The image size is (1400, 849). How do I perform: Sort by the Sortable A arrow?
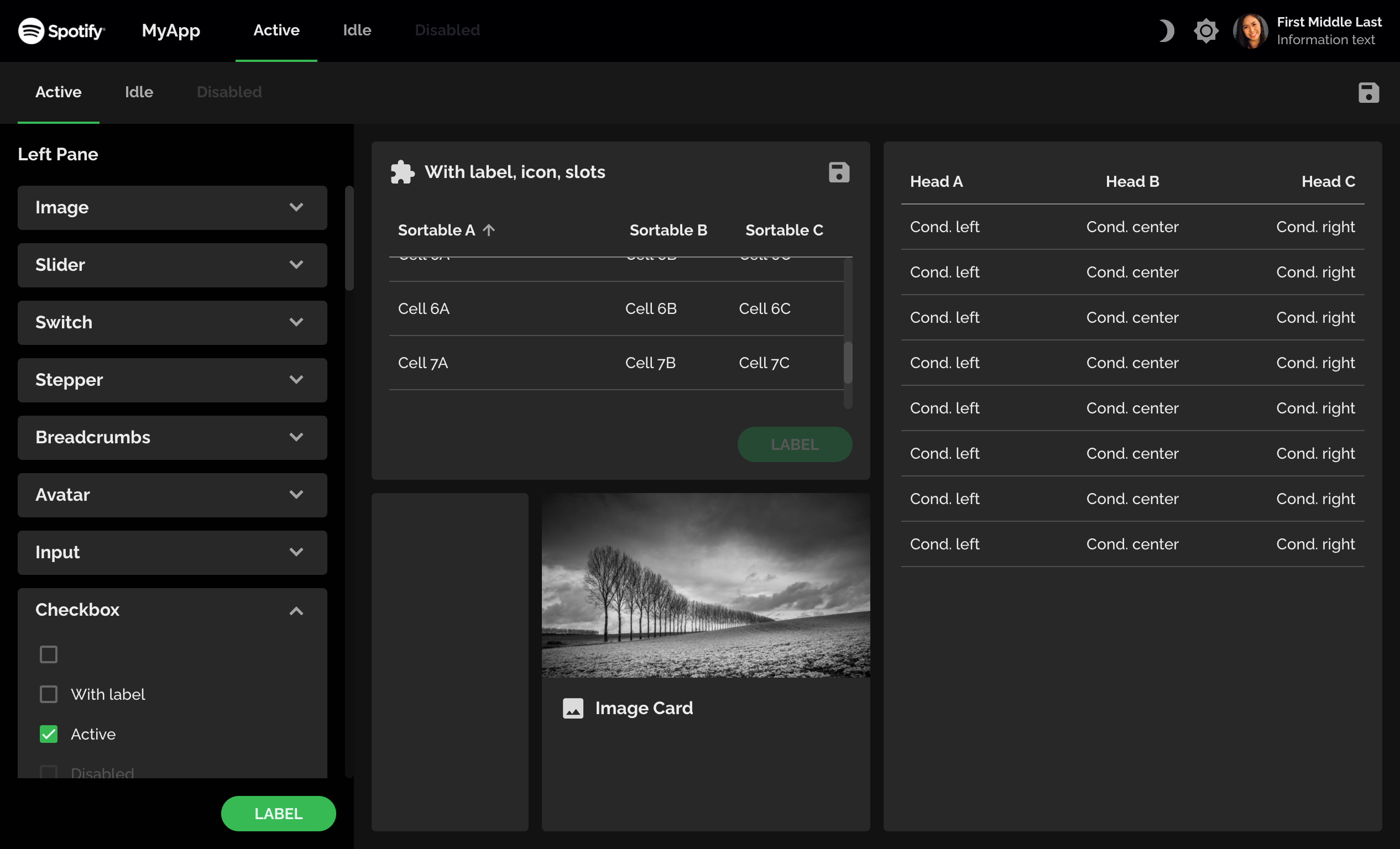[x=489, y=230]
